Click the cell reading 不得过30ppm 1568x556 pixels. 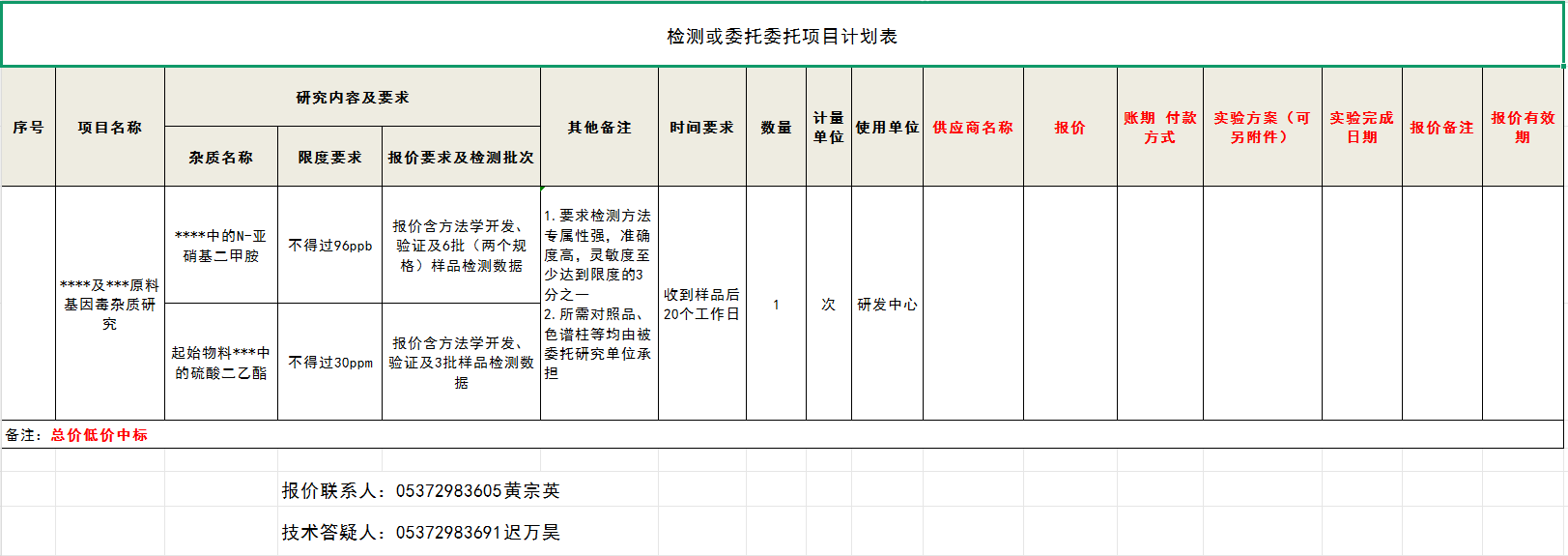pos(329,363)
